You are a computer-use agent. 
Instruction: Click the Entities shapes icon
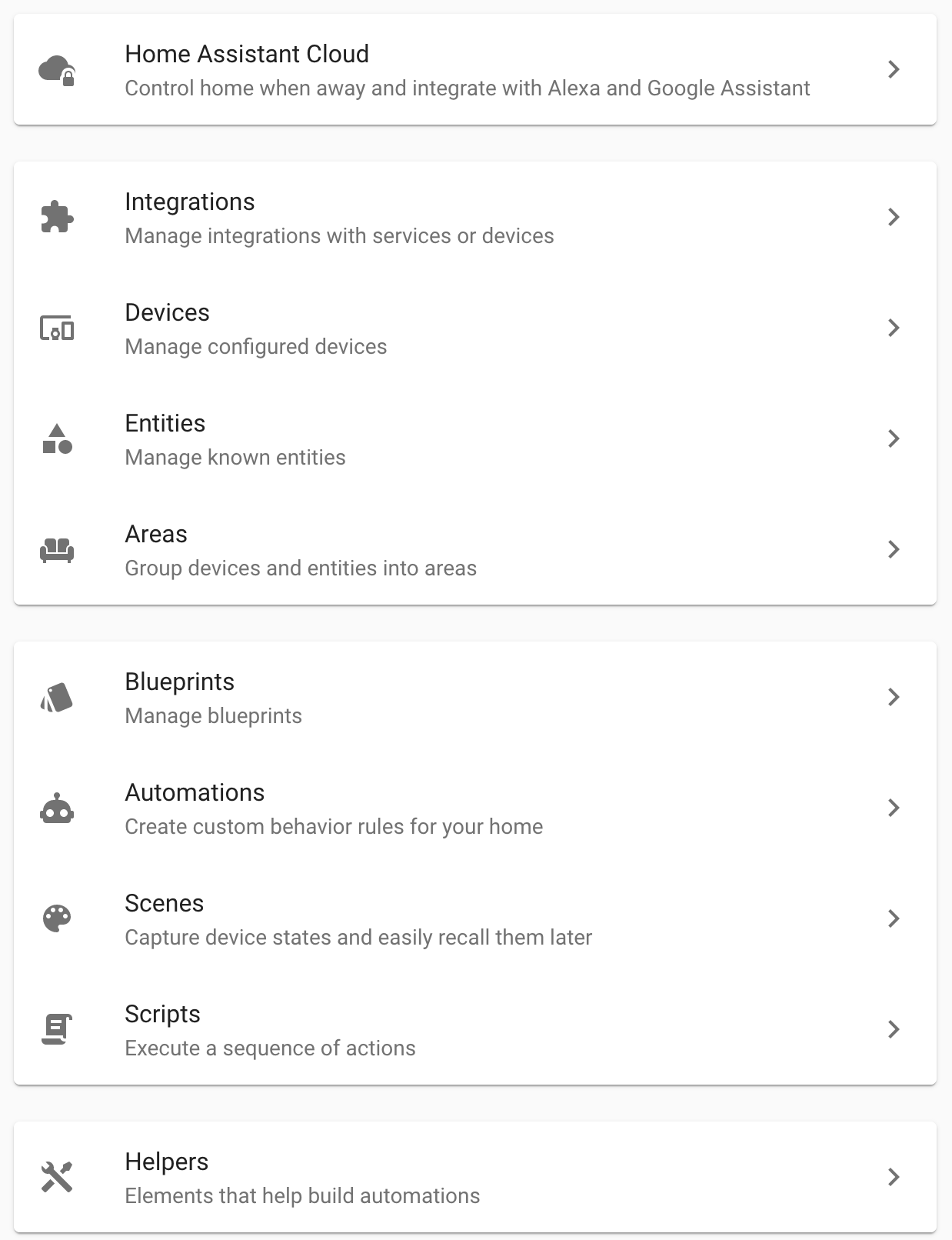pos(57,438)
